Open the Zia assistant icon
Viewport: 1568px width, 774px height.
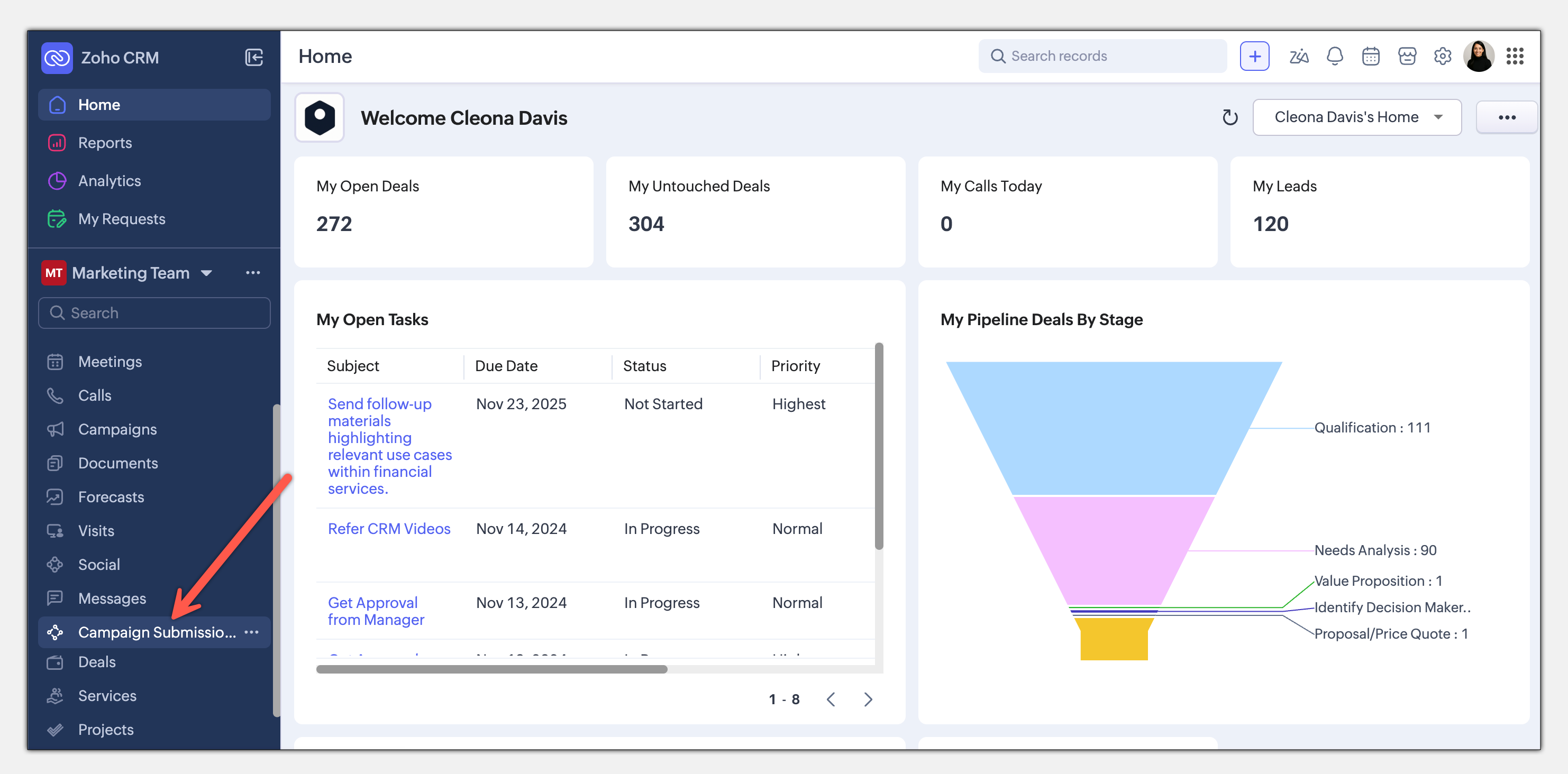pyautogui.click(x=1298, y=57)
